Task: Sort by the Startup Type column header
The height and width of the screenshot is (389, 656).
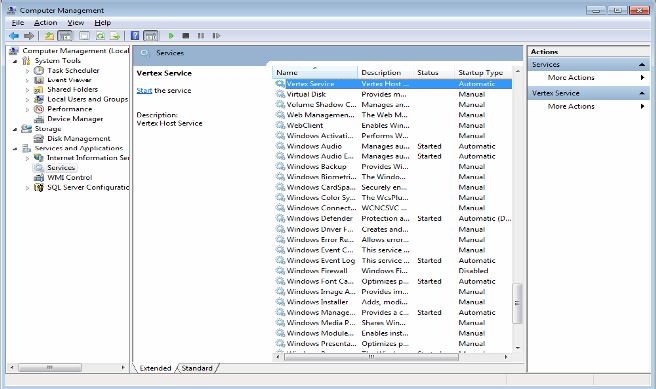Action: [x=483, y=72]
